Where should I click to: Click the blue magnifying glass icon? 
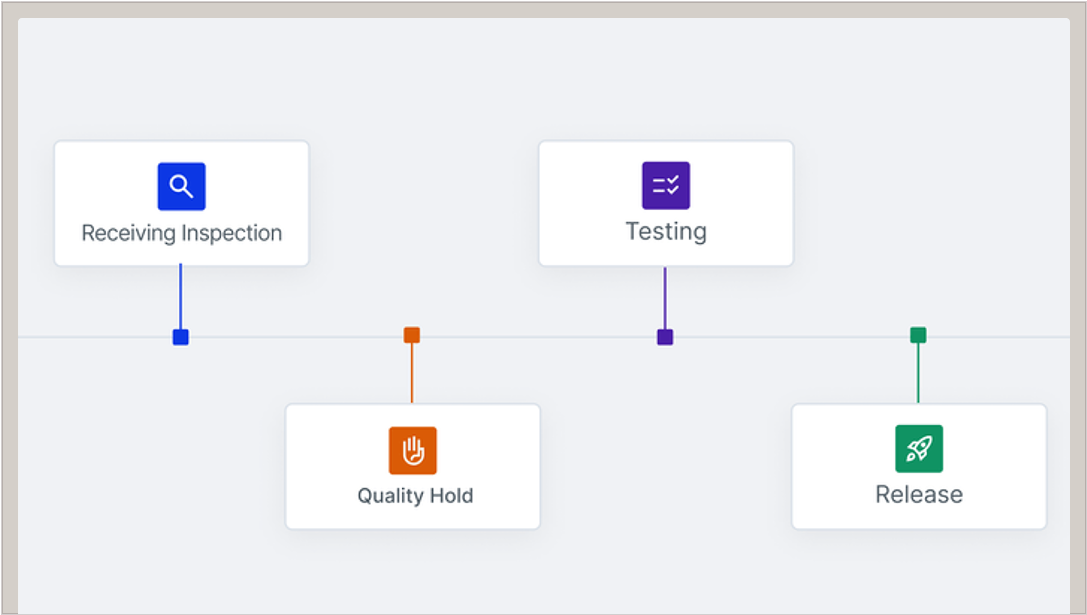(181, 186)
